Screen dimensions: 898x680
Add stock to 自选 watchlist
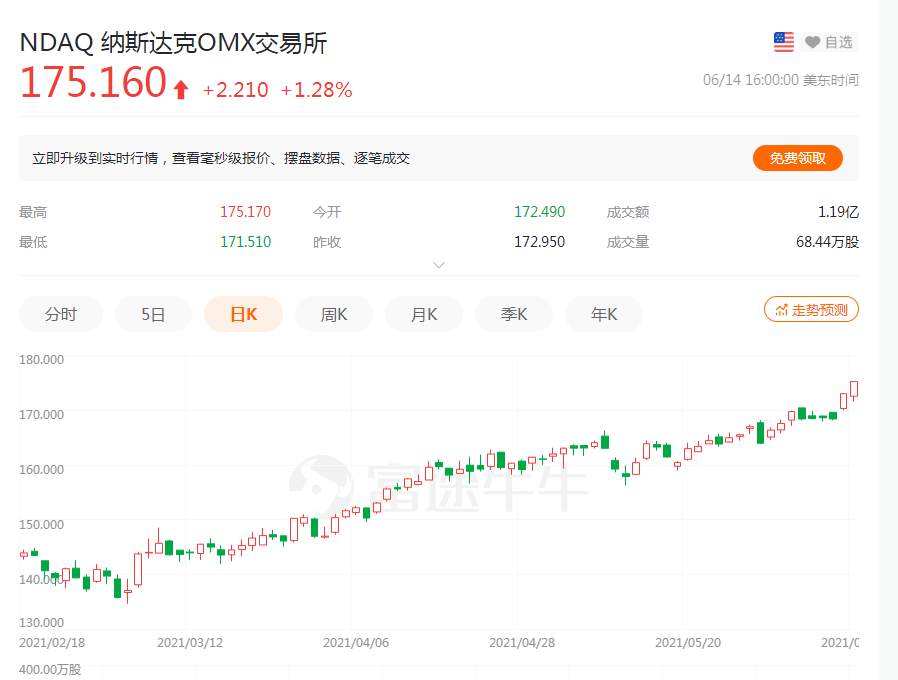point(828,42)
